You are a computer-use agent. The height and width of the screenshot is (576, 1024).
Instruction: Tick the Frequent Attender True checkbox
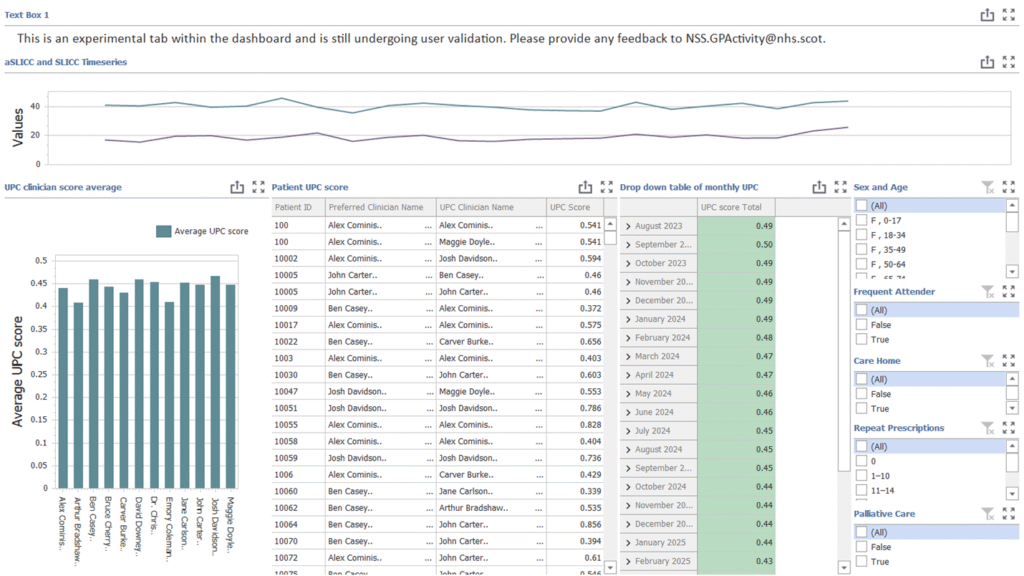point(861,340)
